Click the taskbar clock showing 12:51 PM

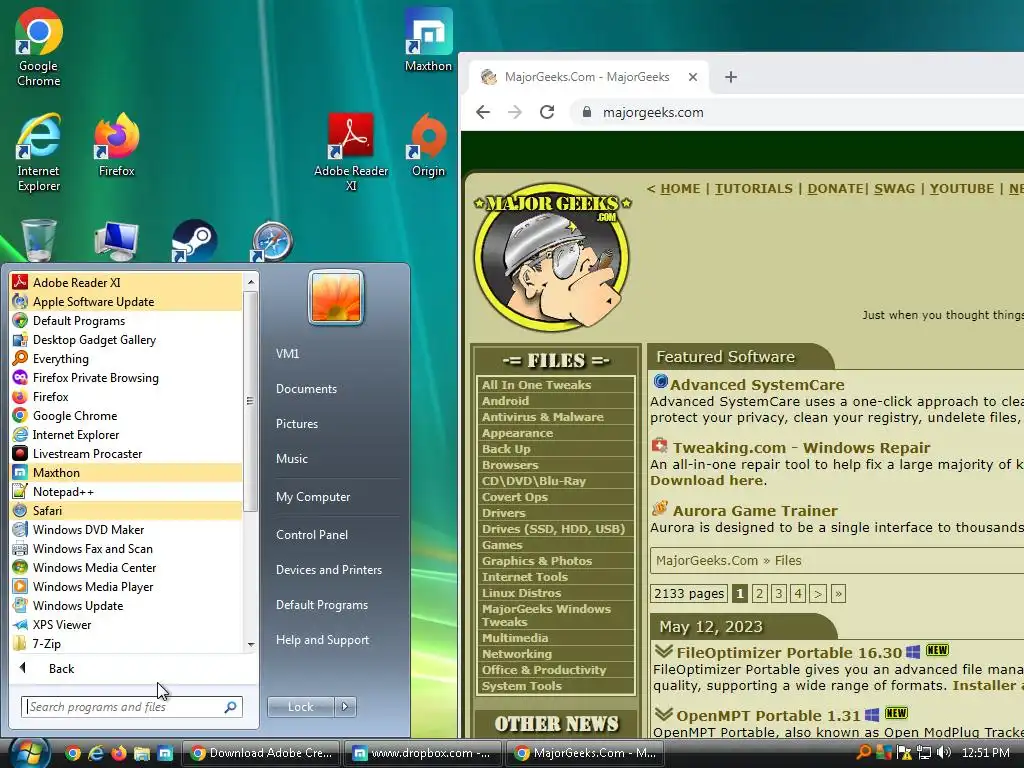click(985, 753)
